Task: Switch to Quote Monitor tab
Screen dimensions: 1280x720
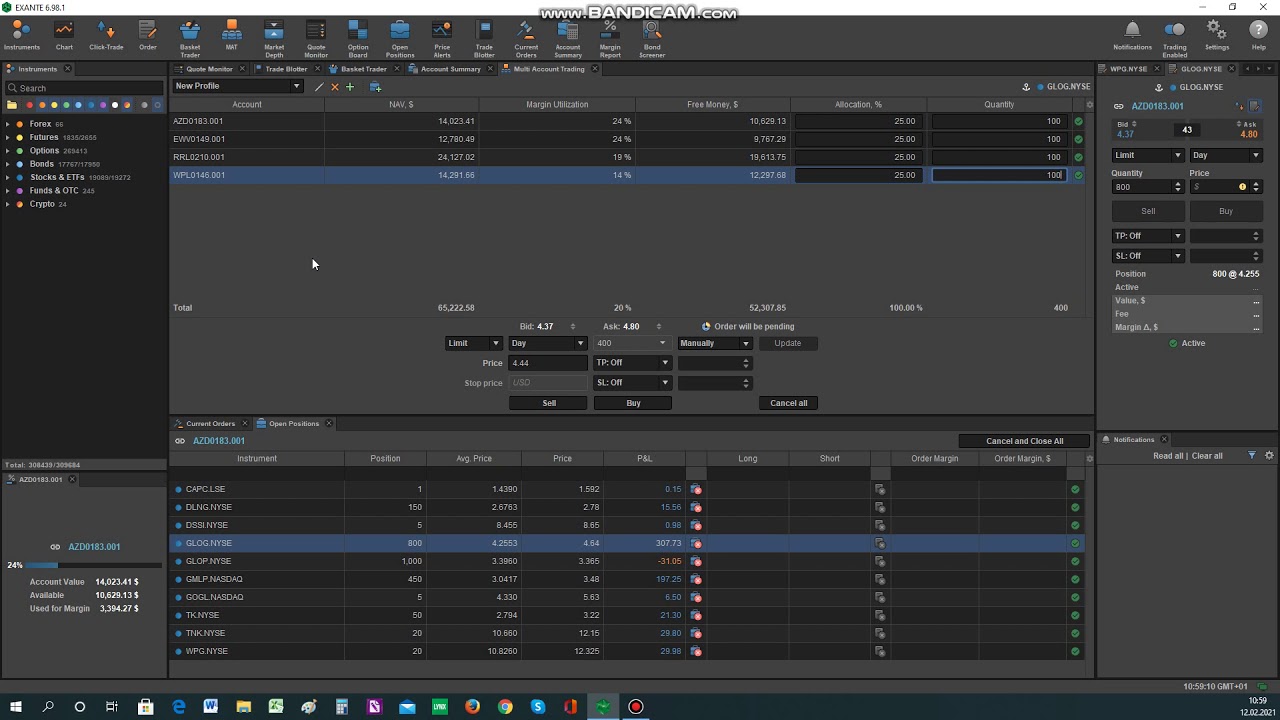Action: [x=209, y=69]
